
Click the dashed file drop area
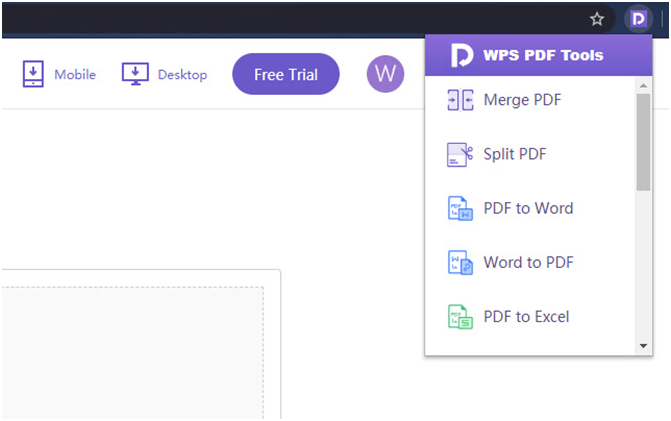pos(132,353)
